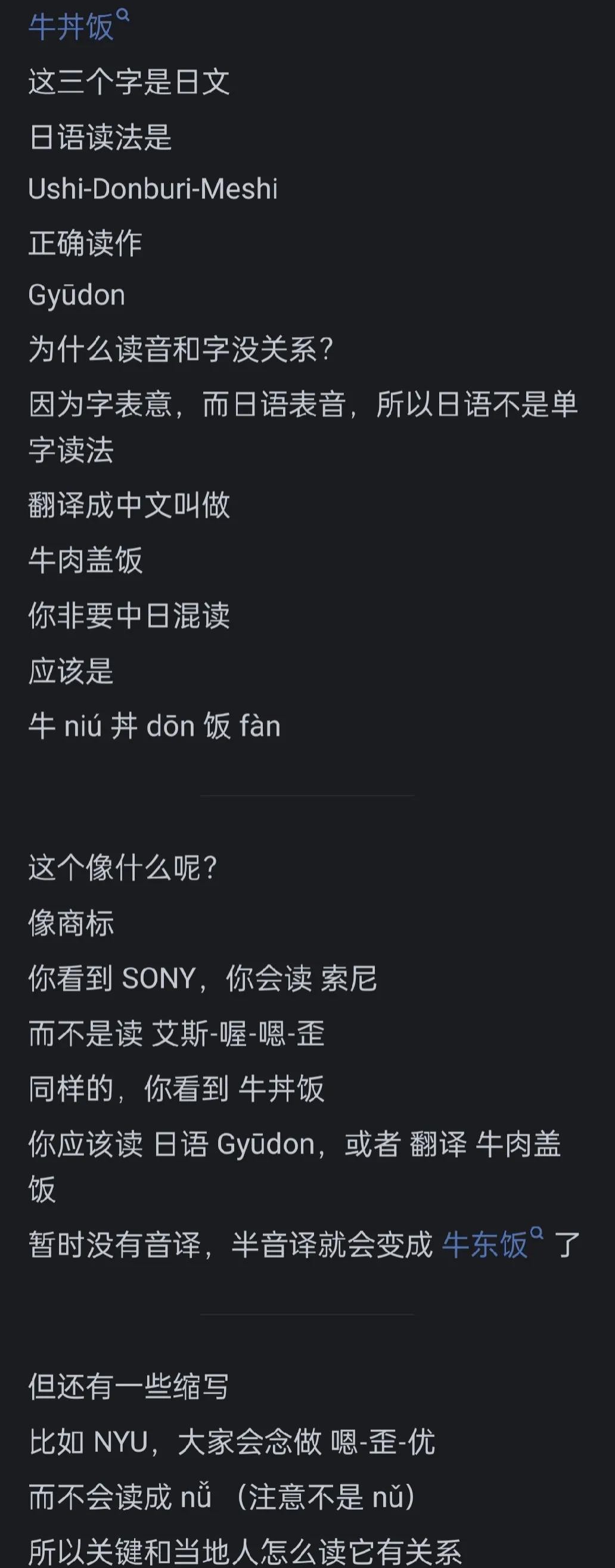
Task: Click the line 牛肉盖饭
Action: click(85, 560)
